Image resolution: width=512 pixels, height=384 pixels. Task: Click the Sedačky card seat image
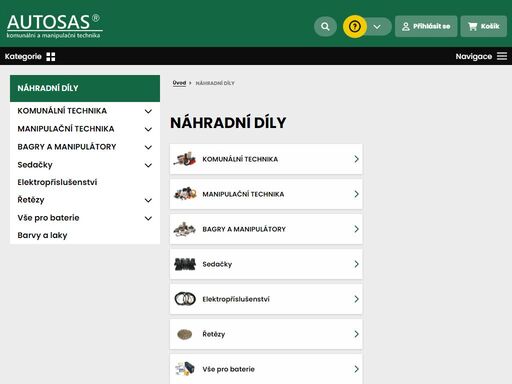[x=185, y=264]
